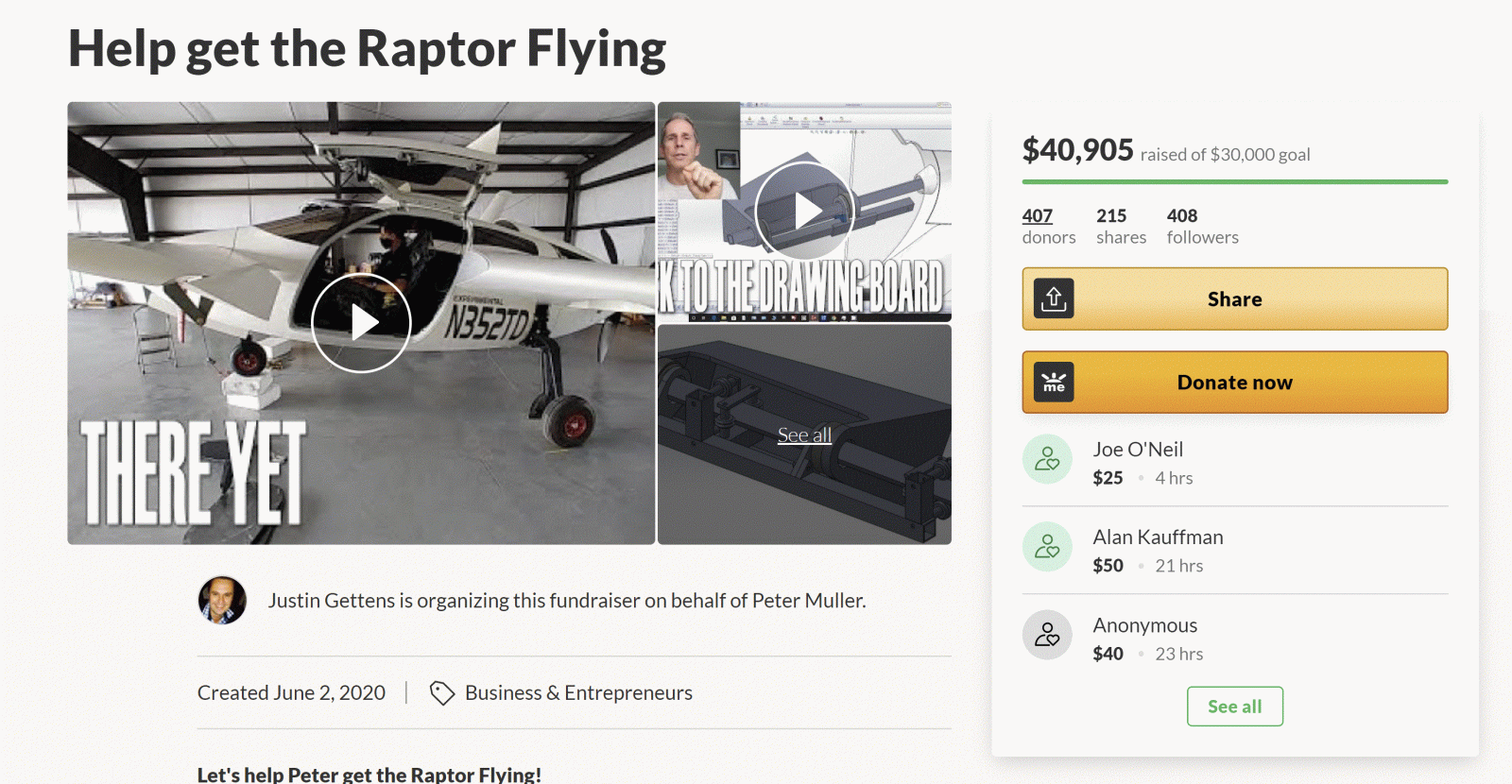Open Business & Entrepreneurs category link
Screen dimensions: 1512x784
pyautogui.click(x=578, y=693)
